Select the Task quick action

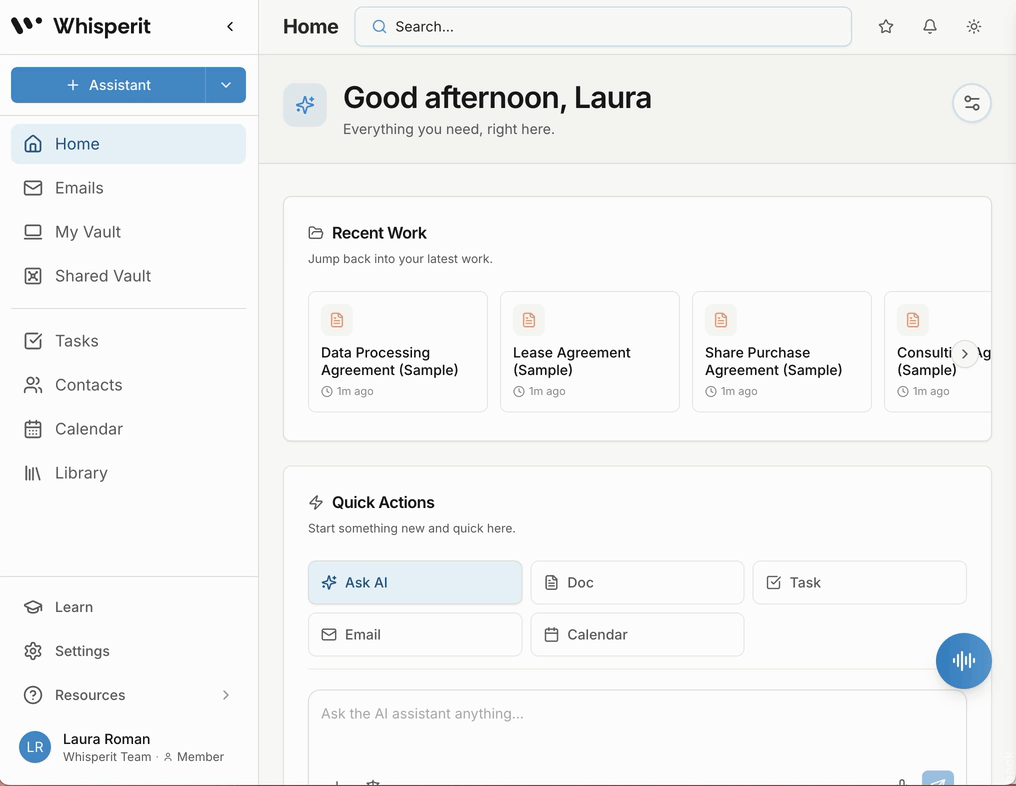click(x=859, y=583)
